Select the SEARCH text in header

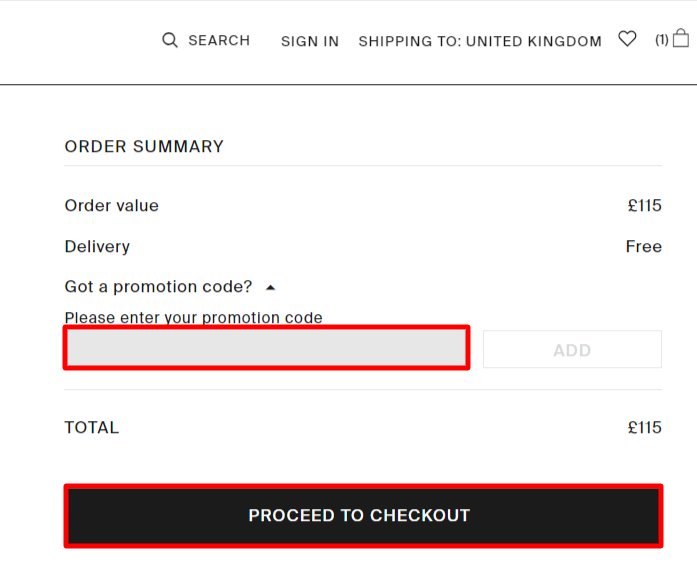219,41
